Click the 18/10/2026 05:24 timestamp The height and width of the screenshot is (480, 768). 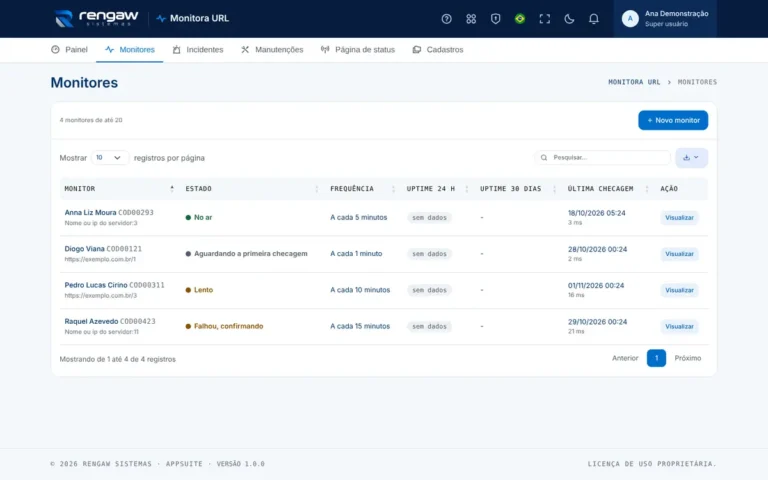597,213
